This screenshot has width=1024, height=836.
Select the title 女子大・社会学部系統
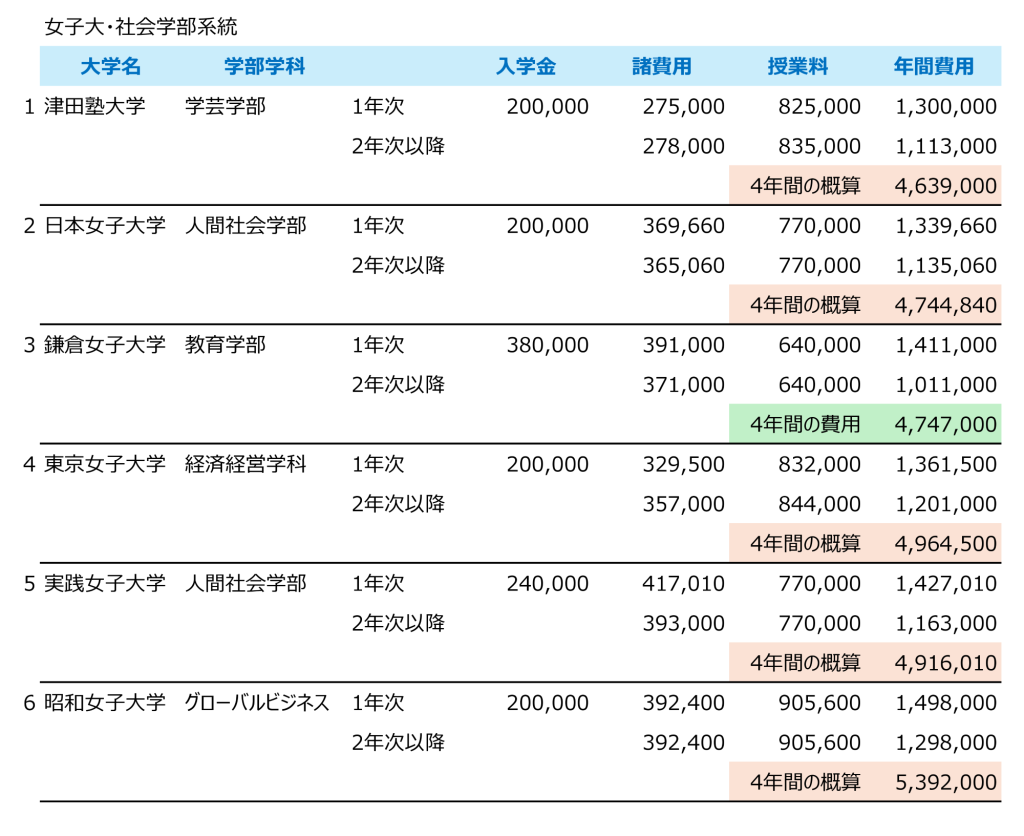pos(141,27)
